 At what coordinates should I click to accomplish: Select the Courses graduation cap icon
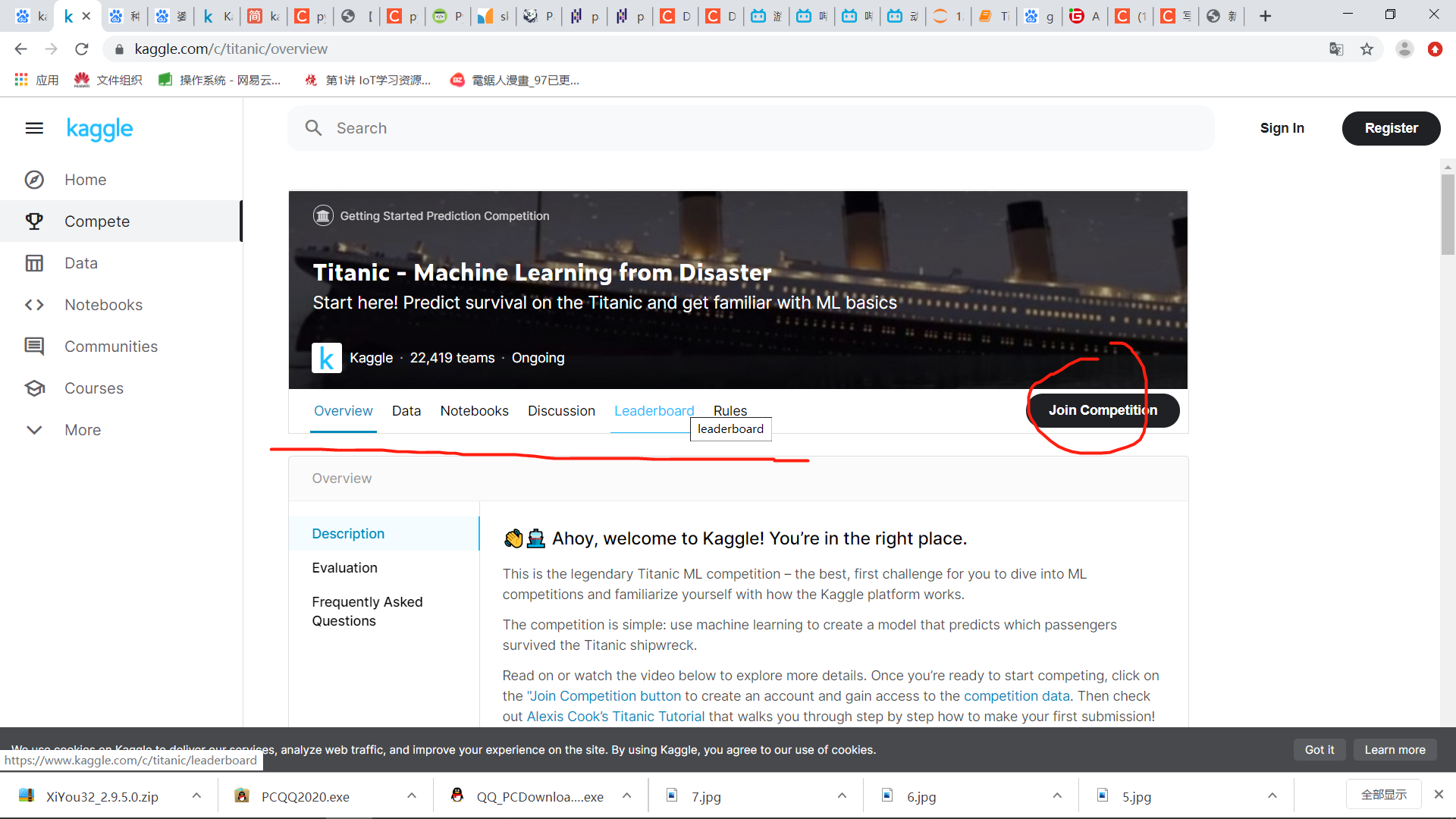(34, 388)
